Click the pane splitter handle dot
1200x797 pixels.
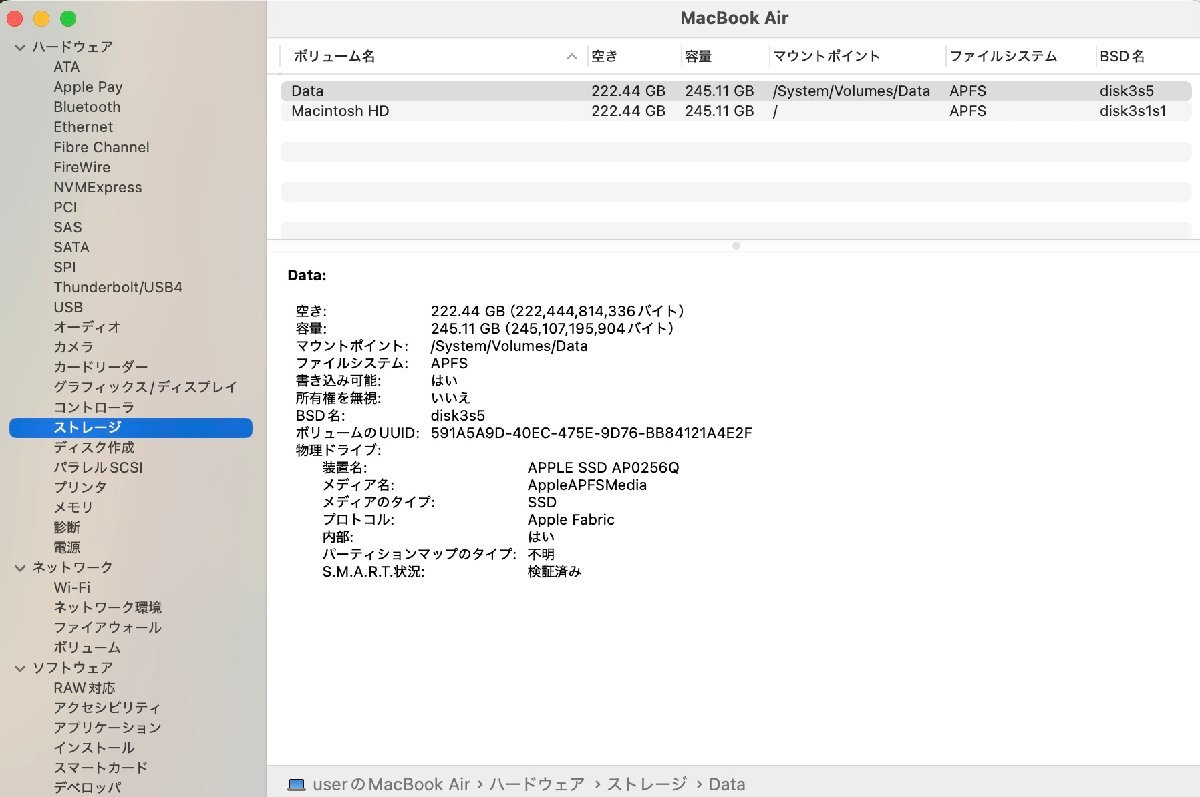click(x=736, y=245)
